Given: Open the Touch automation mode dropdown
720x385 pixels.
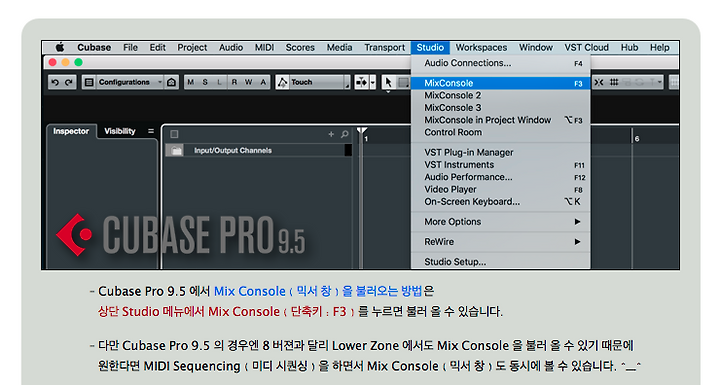Looking at the screenshot, I should pos(319,82).
